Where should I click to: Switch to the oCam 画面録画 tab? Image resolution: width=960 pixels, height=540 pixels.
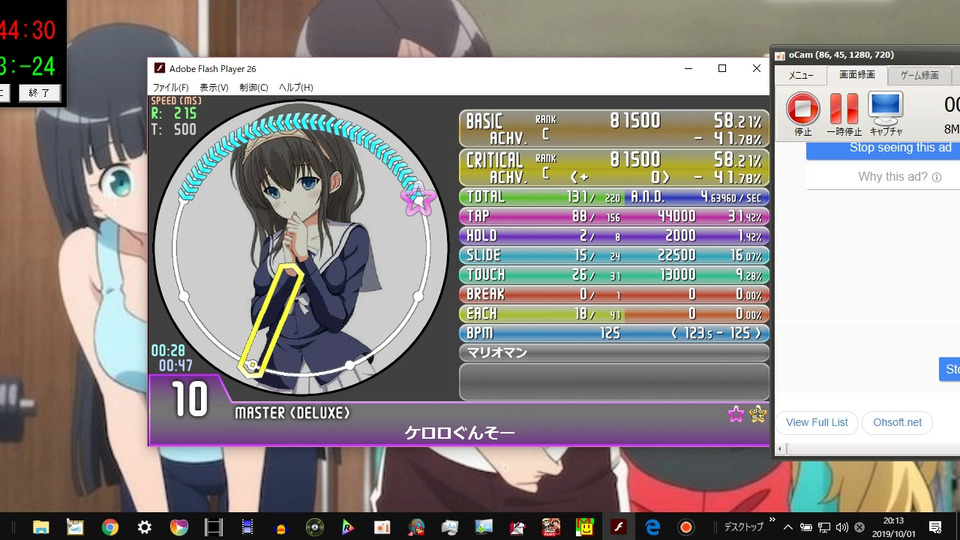tap(857, 75)
